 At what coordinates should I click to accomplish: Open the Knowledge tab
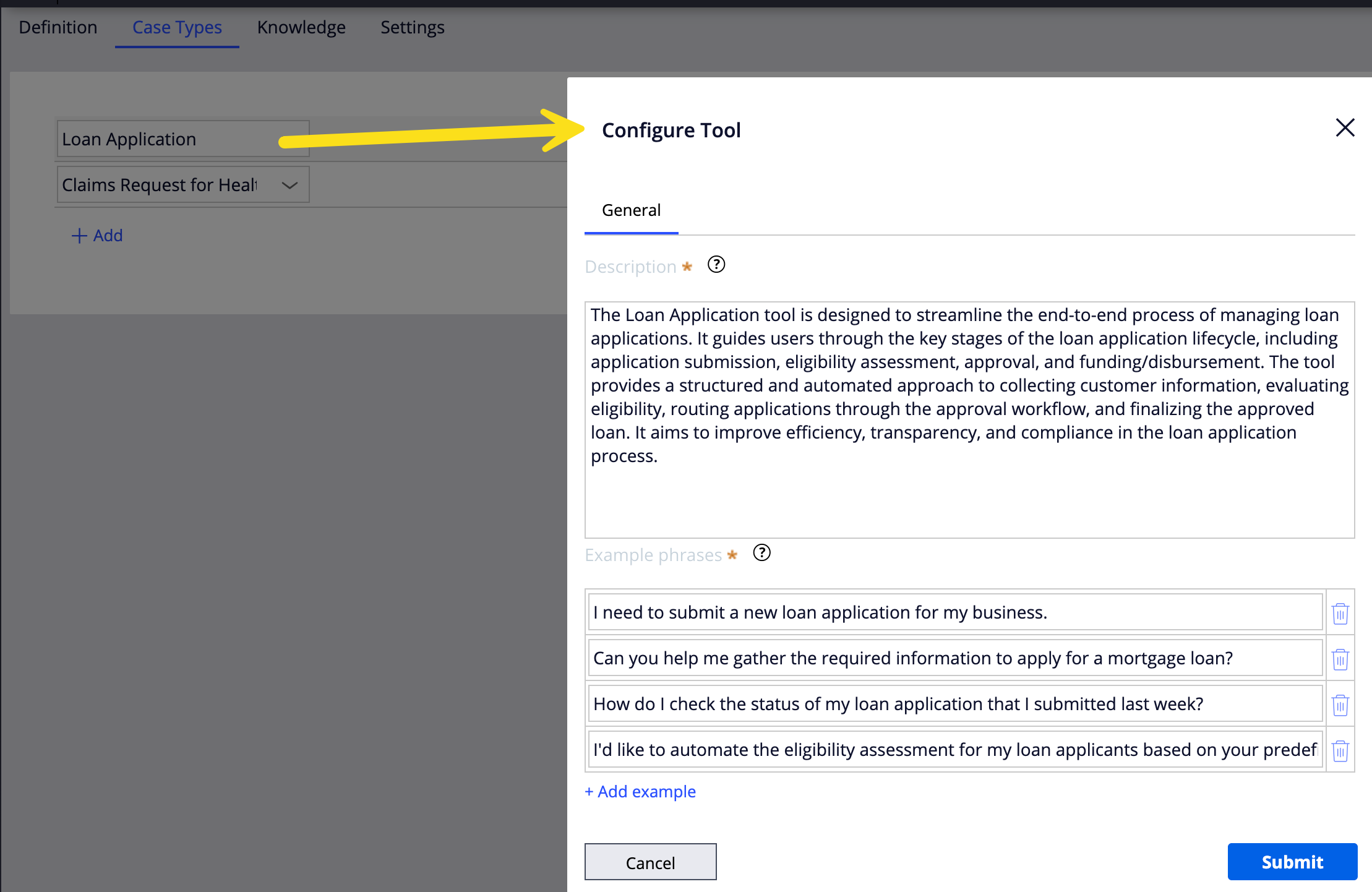[x=301, y=28]
